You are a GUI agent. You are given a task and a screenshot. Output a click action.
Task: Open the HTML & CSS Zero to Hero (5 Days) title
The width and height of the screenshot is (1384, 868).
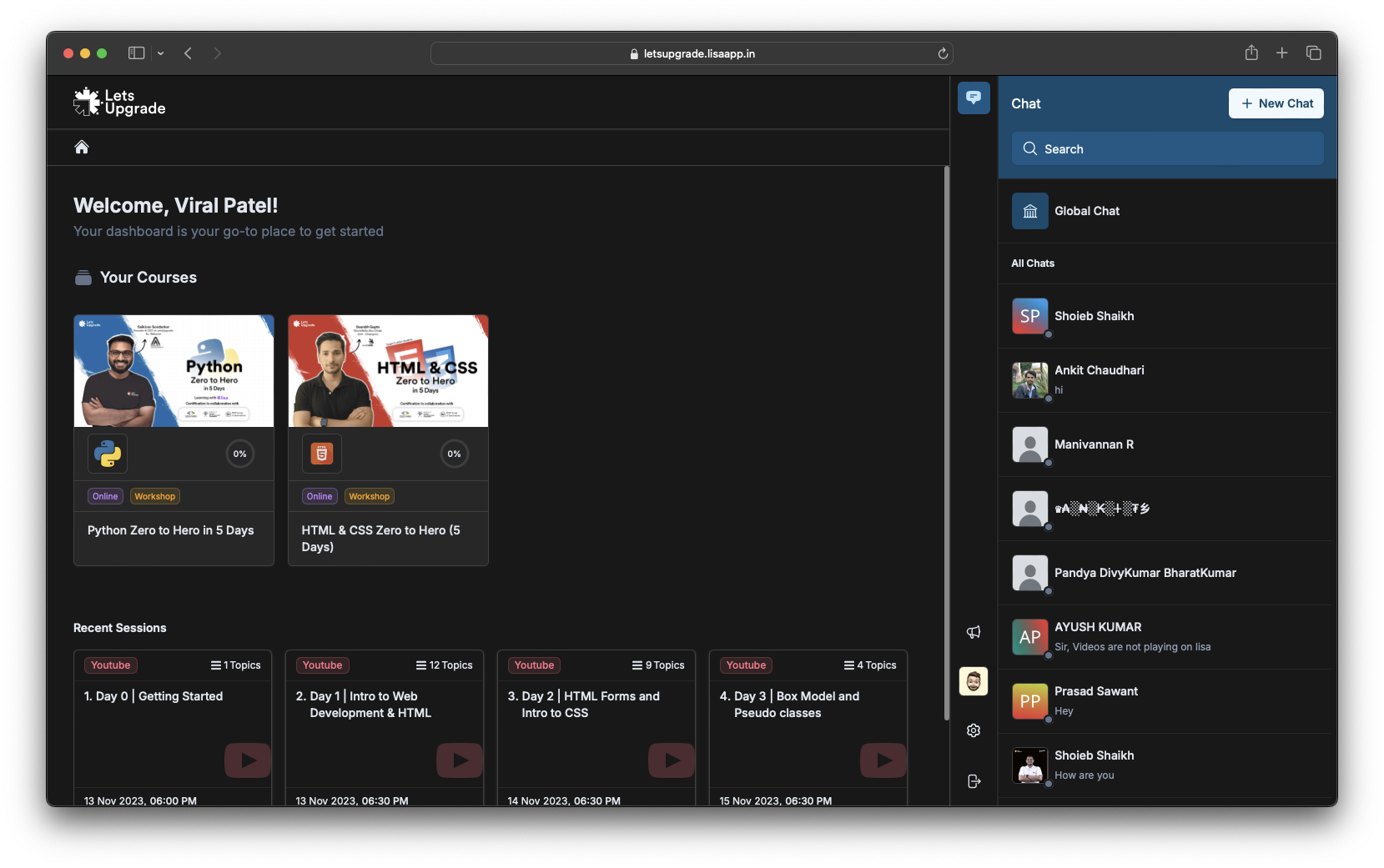click(381, 539)
